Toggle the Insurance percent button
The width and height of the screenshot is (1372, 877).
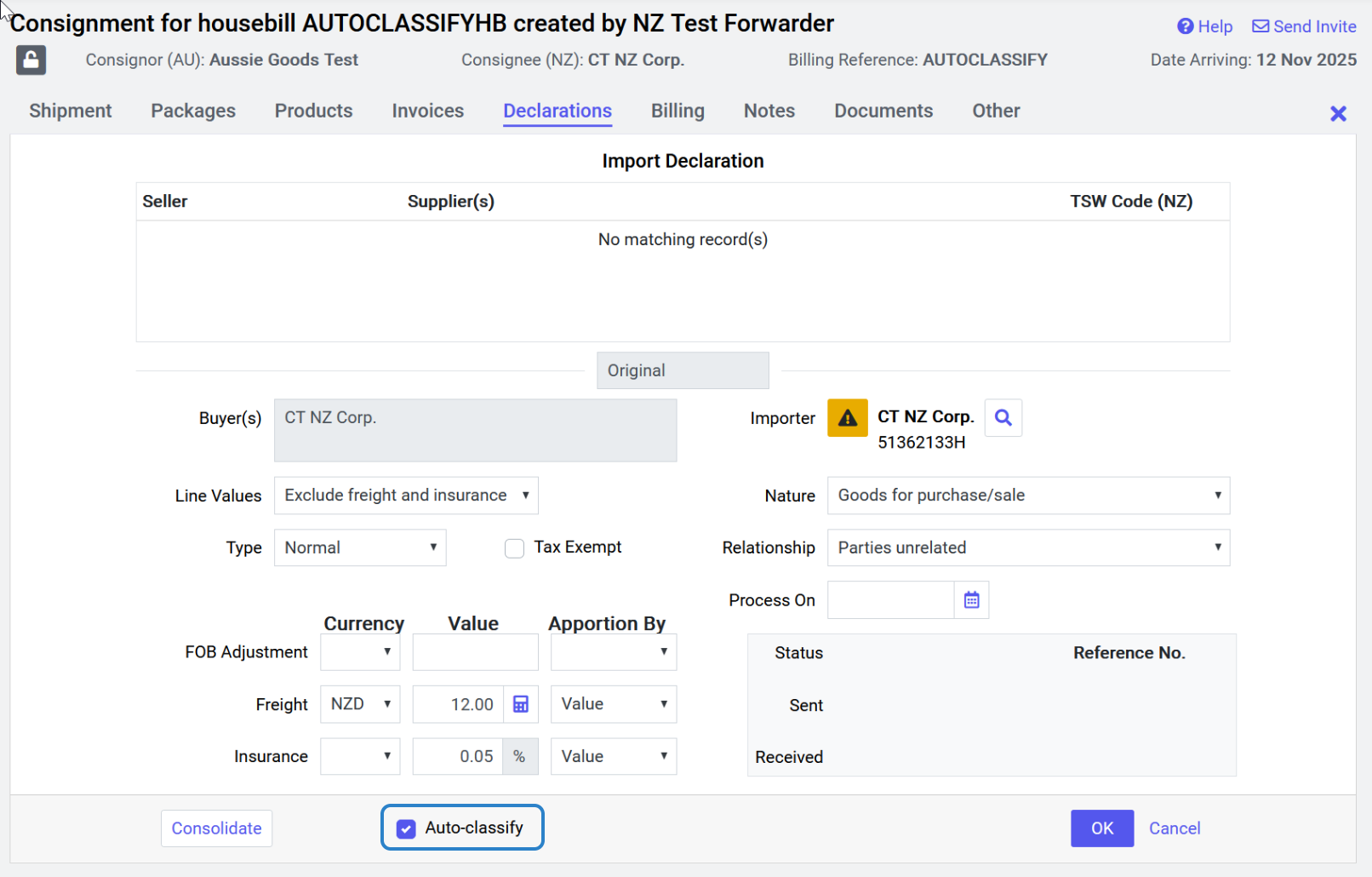pos(519,757)
